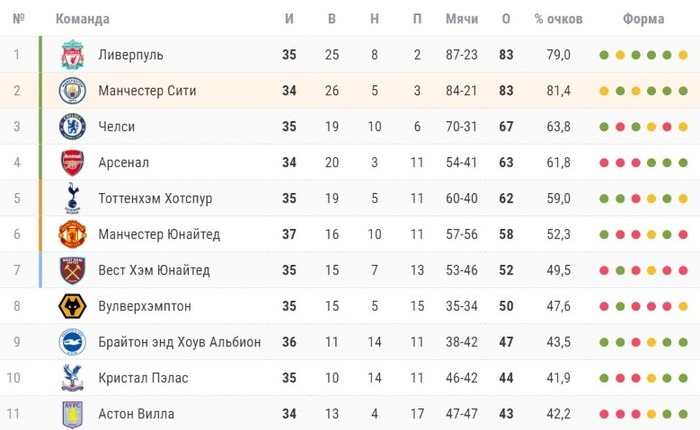Click the Tottenham Hotspur cockerel logo
Image resolution: width=700 pixels, height=430 pixels.
coord(72,198)
